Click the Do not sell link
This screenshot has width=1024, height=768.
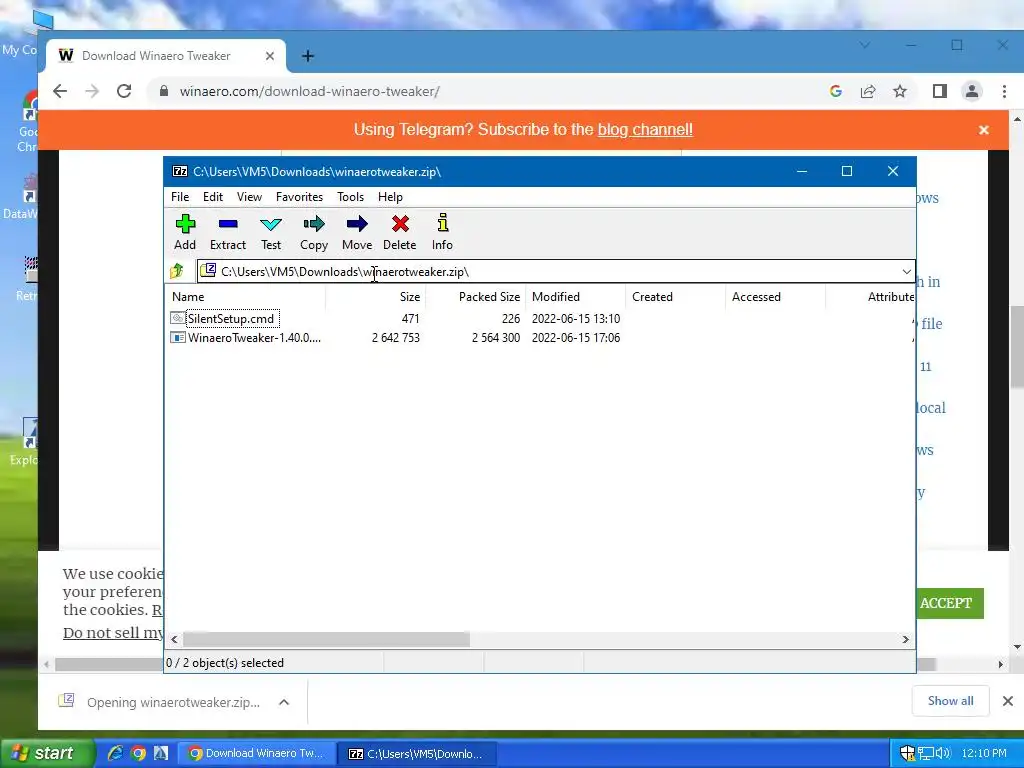coord(114,632)
